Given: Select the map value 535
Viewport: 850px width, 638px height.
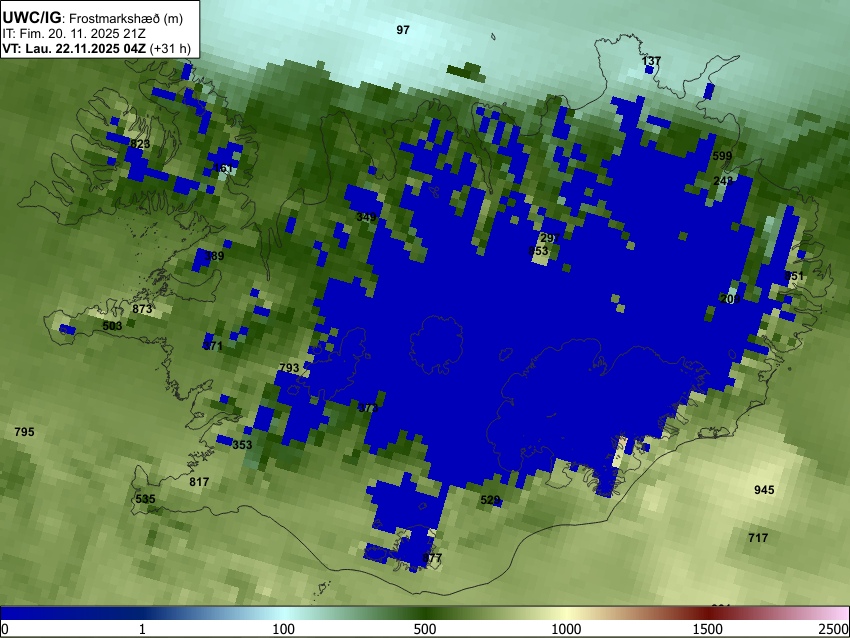Looking at the screenshot, I should 145,499.
